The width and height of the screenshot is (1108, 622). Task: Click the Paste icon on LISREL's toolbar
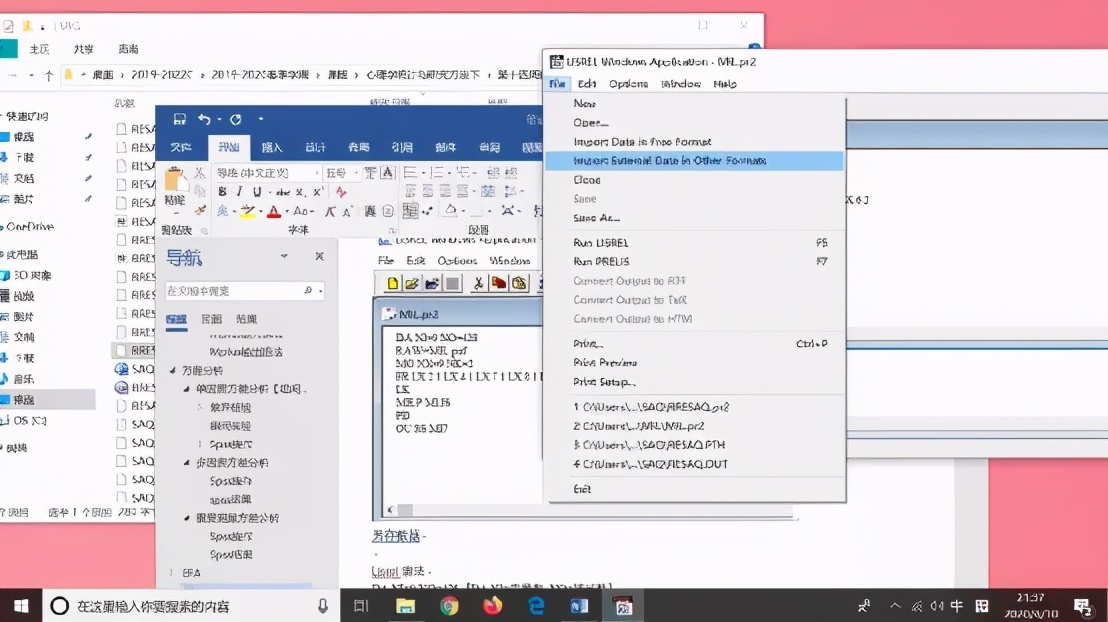point(518,283)
